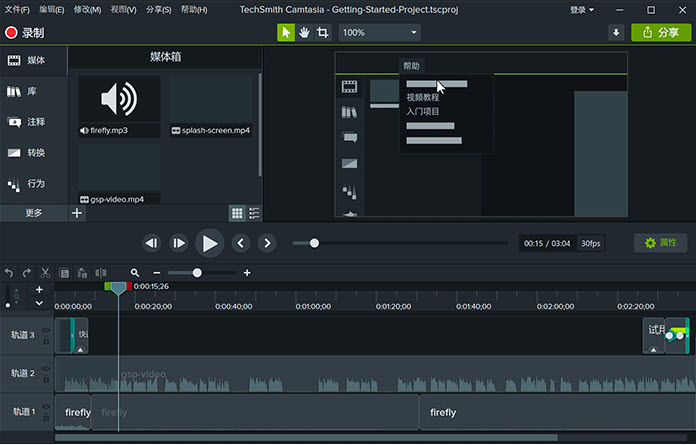Screen dimensions: 696x445
Task: Switch to the 注释 annotations tab
Action: 34,122
